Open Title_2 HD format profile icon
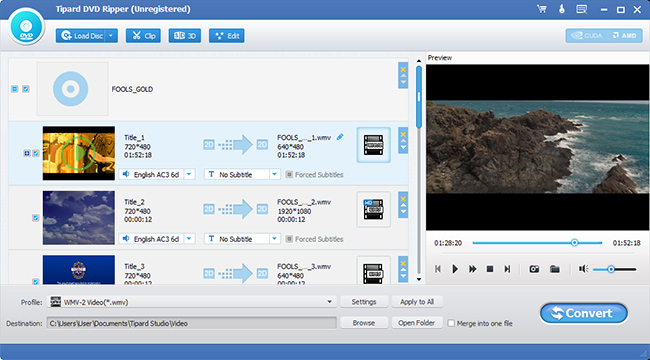Screen dimensions: 650x360 374,209
